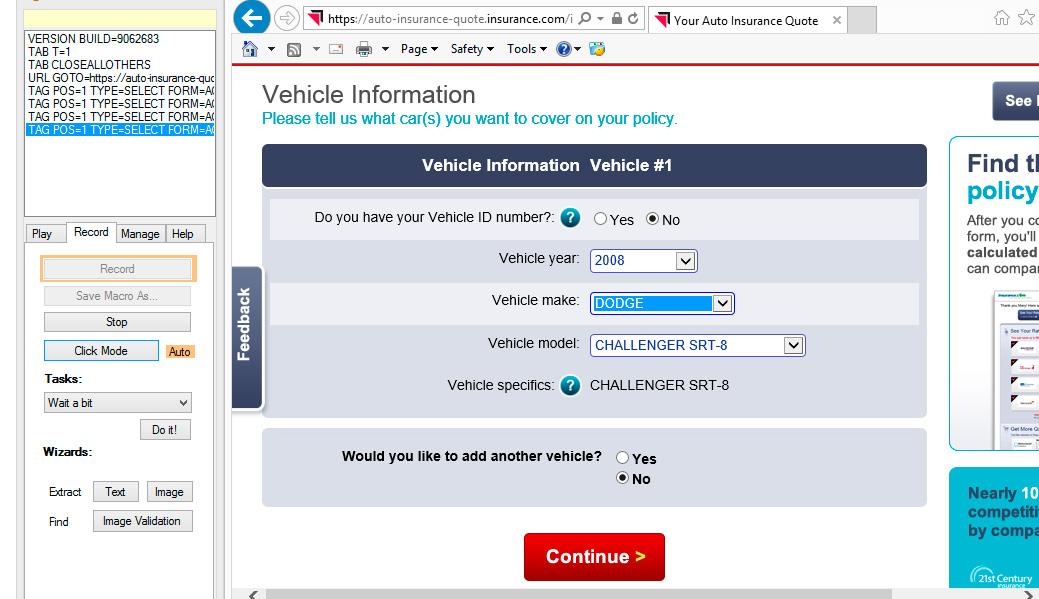Open the Home icon dropdown arrow
This screenshot has width=1039, height=599.
(271, 49)
